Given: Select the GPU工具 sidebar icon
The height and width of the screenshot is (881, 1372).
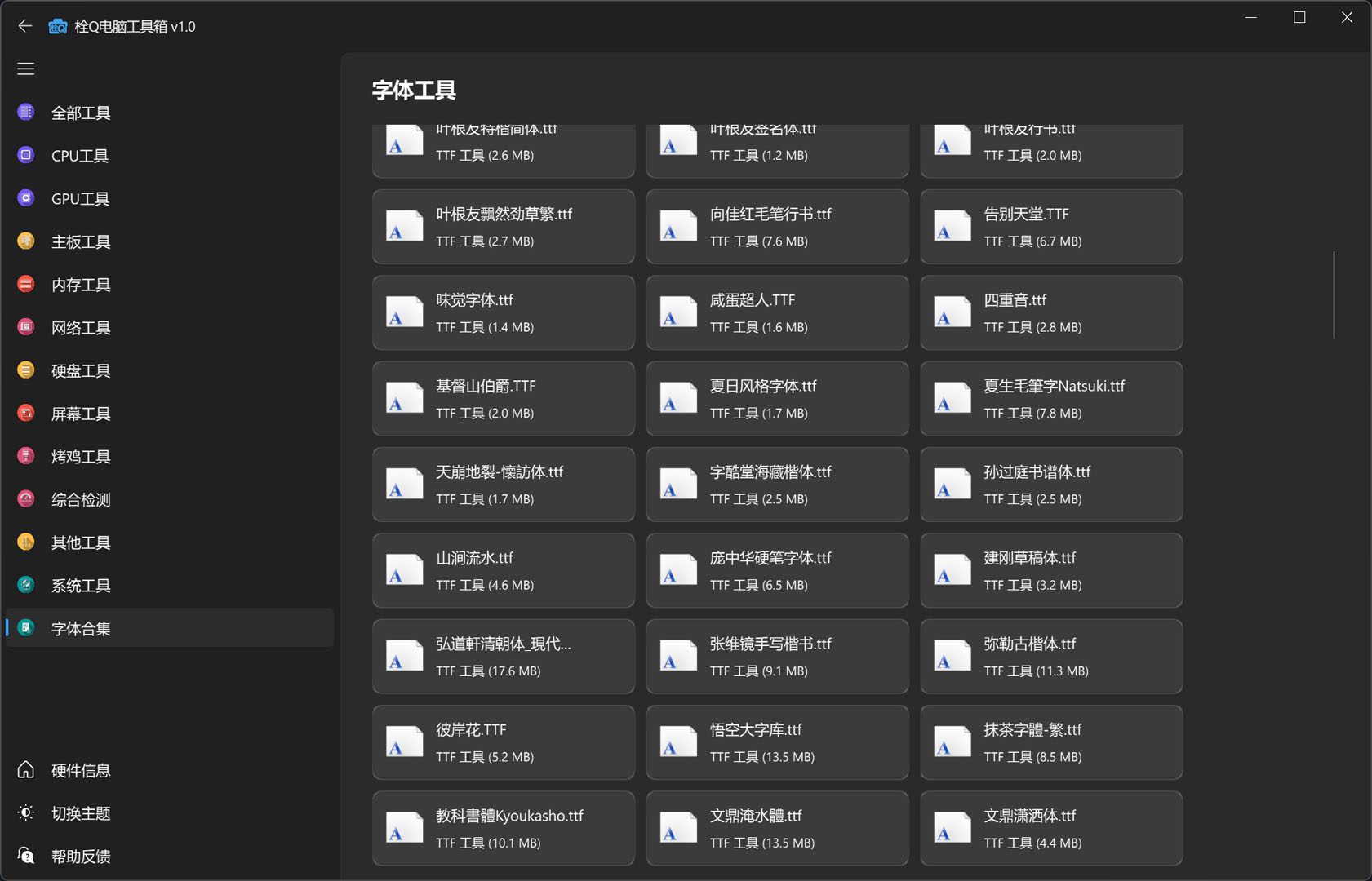Looking at the screenshot, I should pyautogui.click(x=26, y=198).
